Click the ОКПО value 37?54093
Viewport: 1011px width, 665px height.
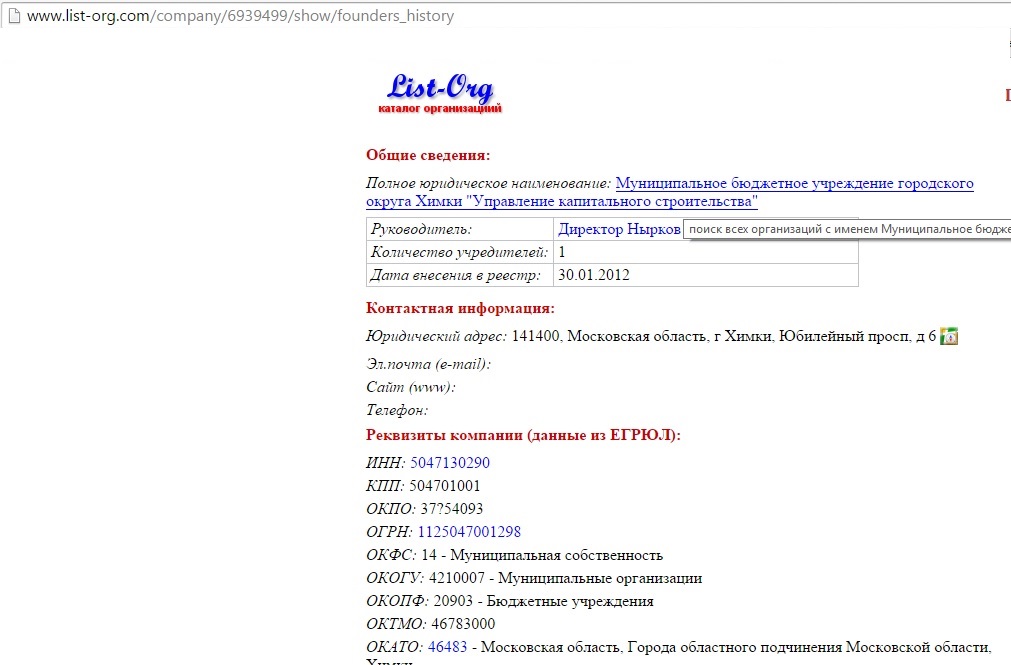(452, 508)
